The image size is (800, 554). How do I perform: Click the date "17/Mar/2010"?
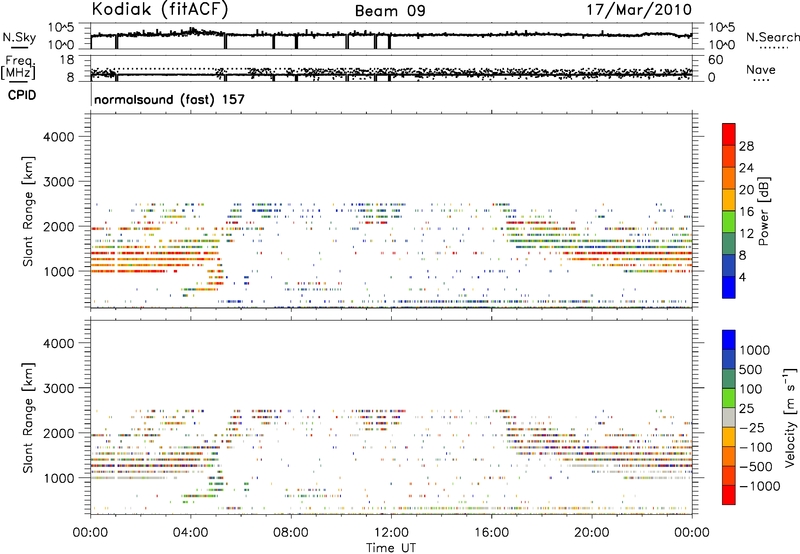tap(639, 9)
